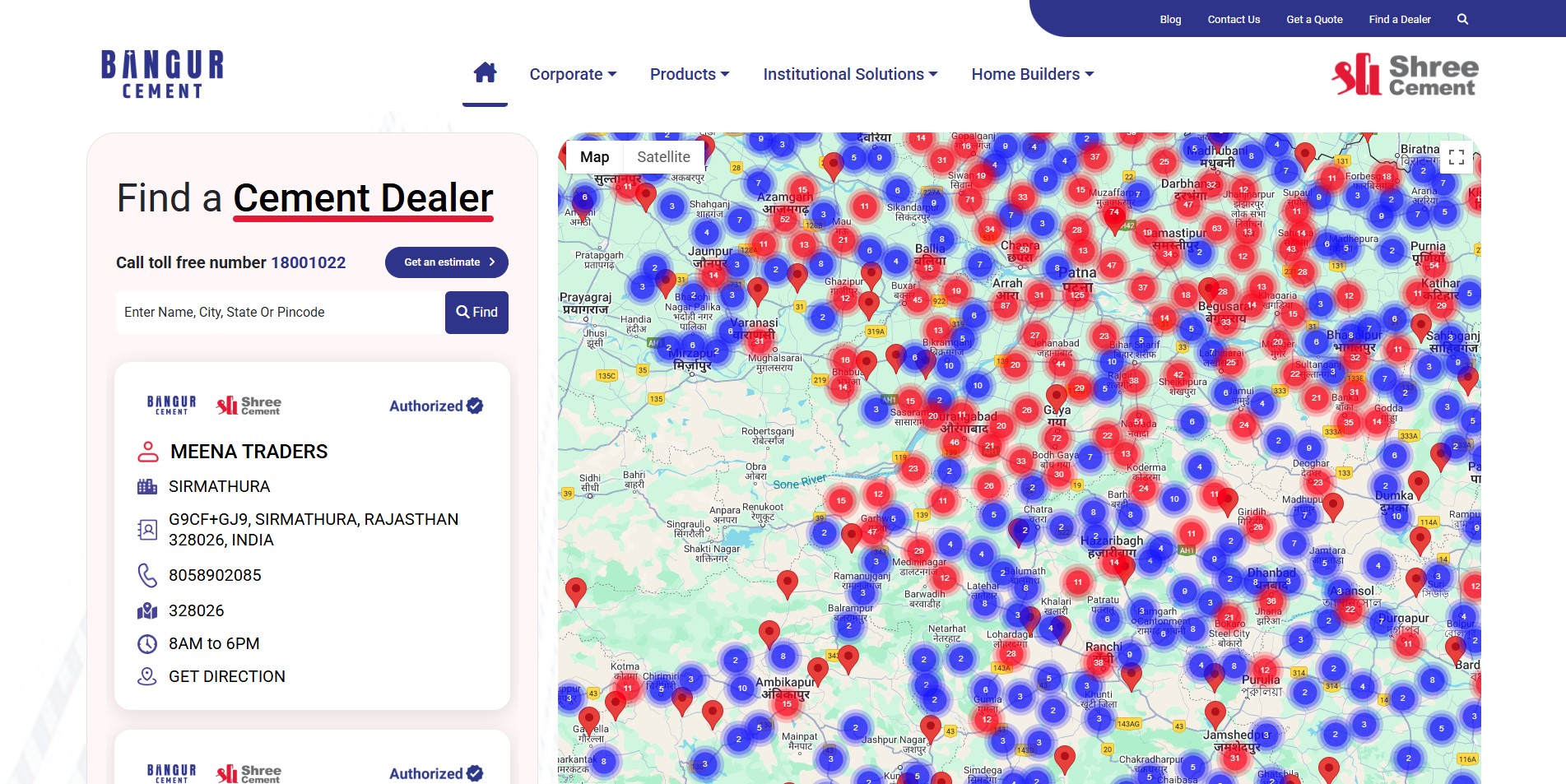Click the person icon beside MEENA TRADERS
1566x784 pixels.
tap(148, 451)
